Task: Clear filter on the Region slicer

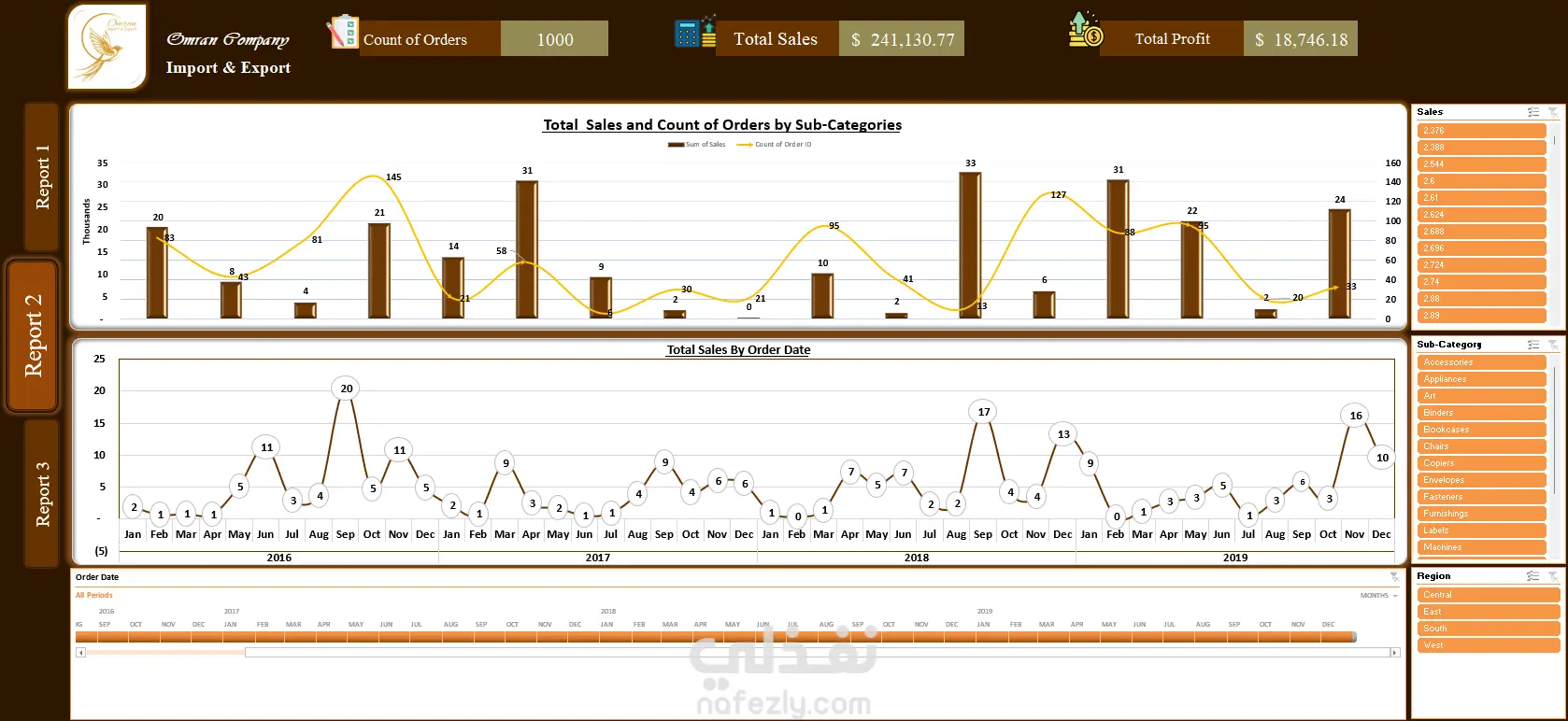Action: pyautogui.click(x=1553, y=576)
